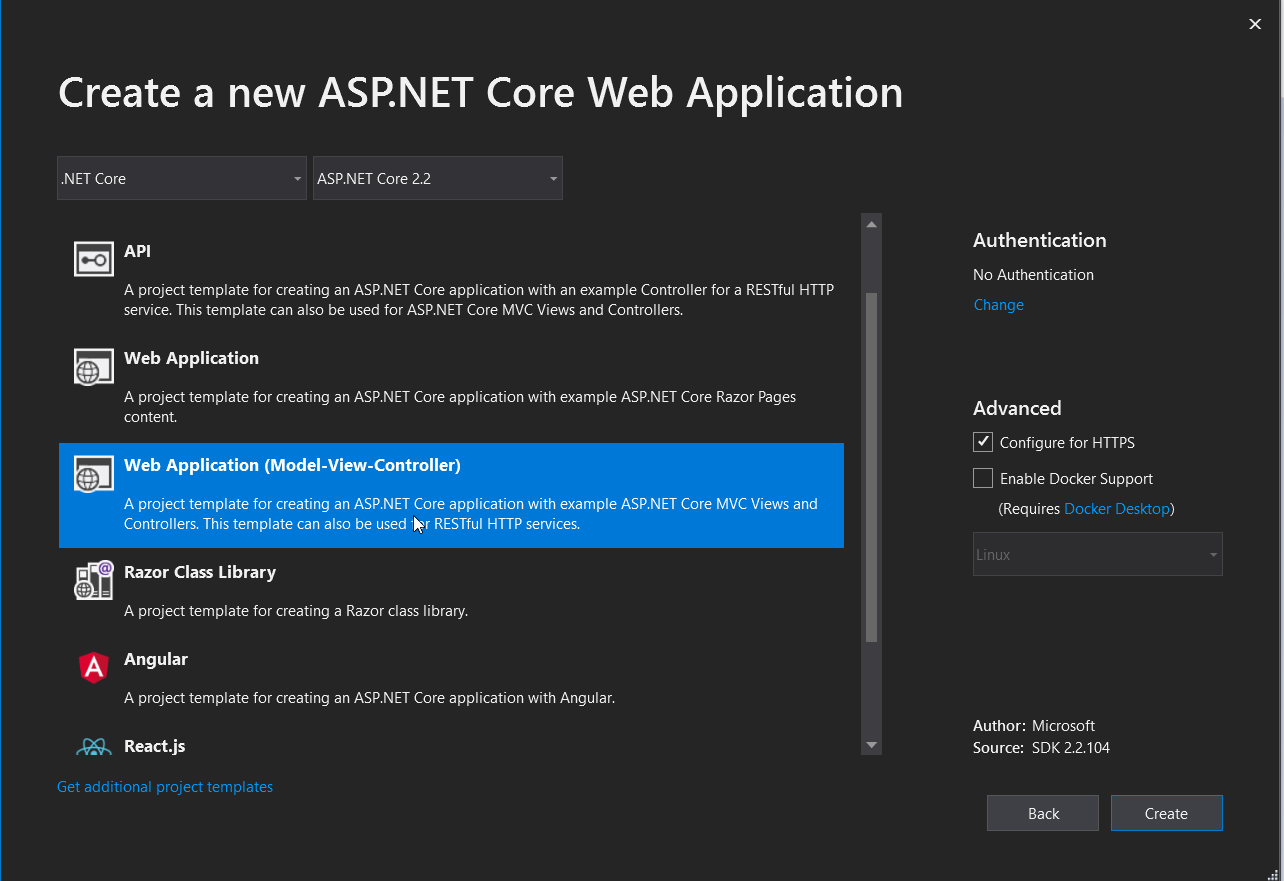Uncheck Configure for HTTPS
The image size is (1284, 881).
983,442
